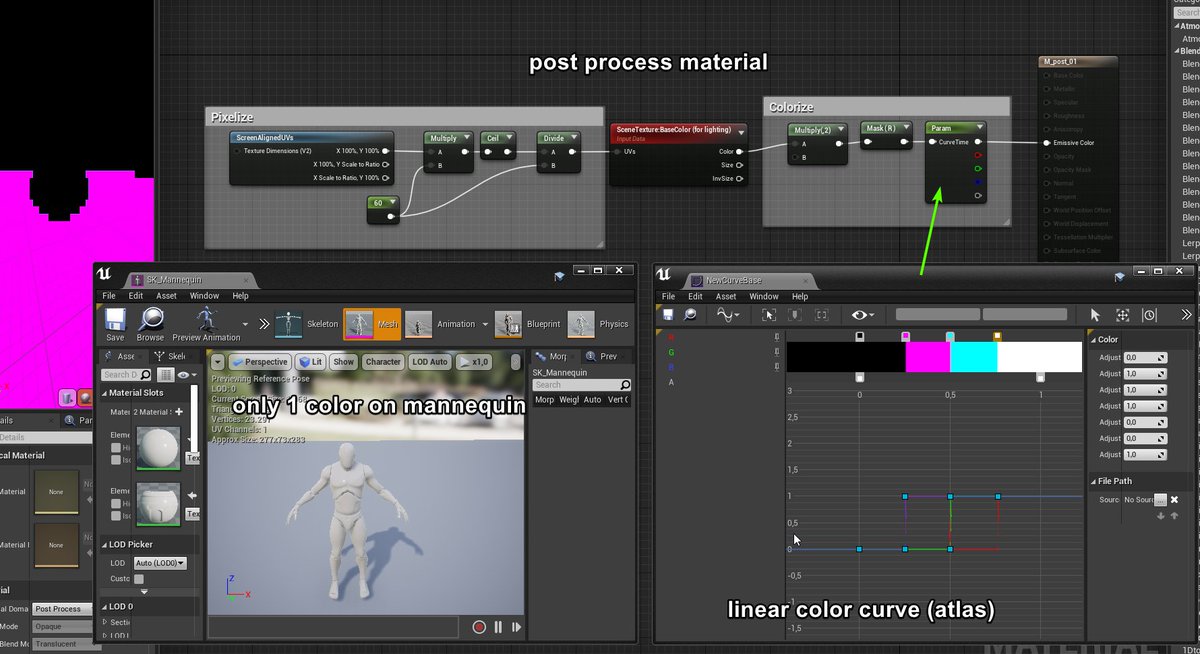Select the cyan color stop marker
This screenshot has width=1200, height=654.
pyautogui.click(x=950, y=337)
